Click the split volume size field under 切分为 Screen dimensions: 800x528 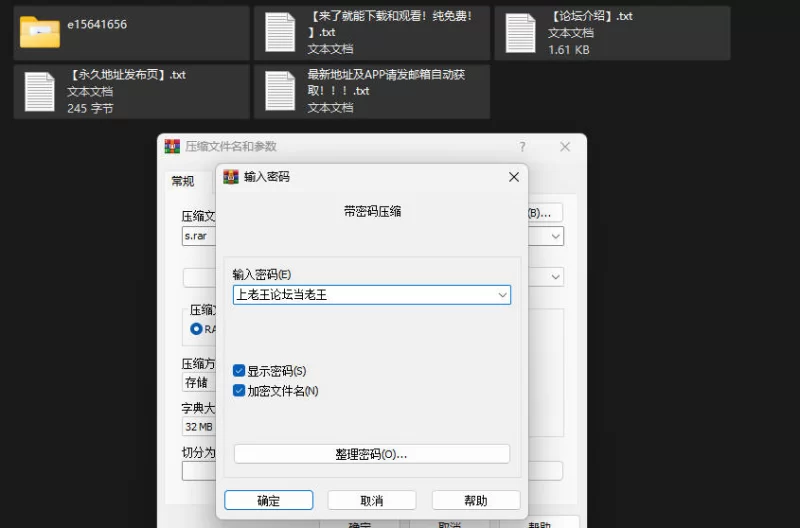[x=198, y=471]
